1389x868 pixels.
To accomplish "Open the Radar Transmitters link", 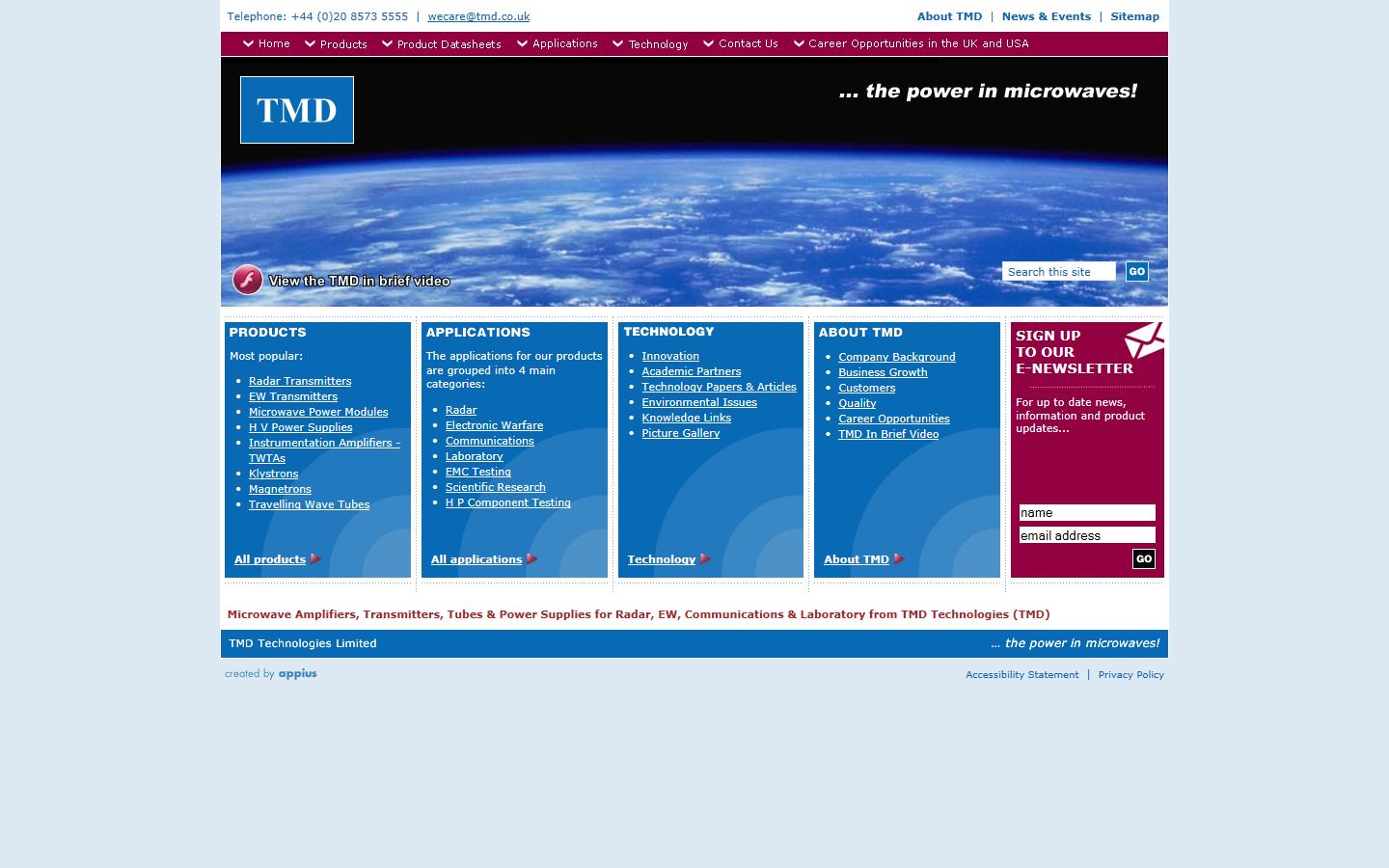I will pyautogui.click(x=300, y=381).
